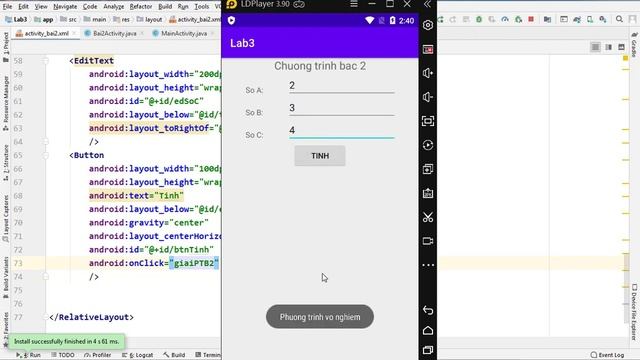The image size is (640, 360).
Task: Focus So C input field
Action: click(342, 131)
